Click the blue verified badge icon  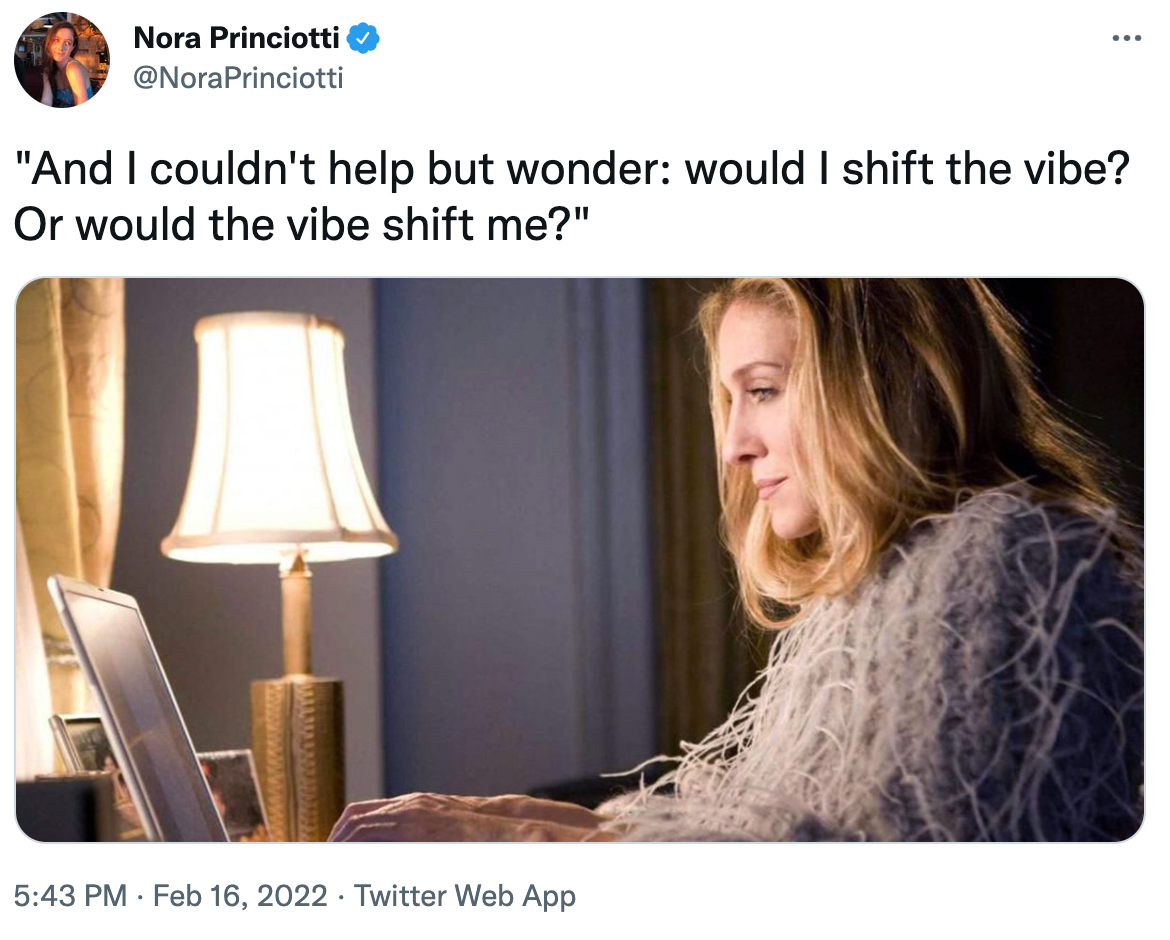coord(362,39)
